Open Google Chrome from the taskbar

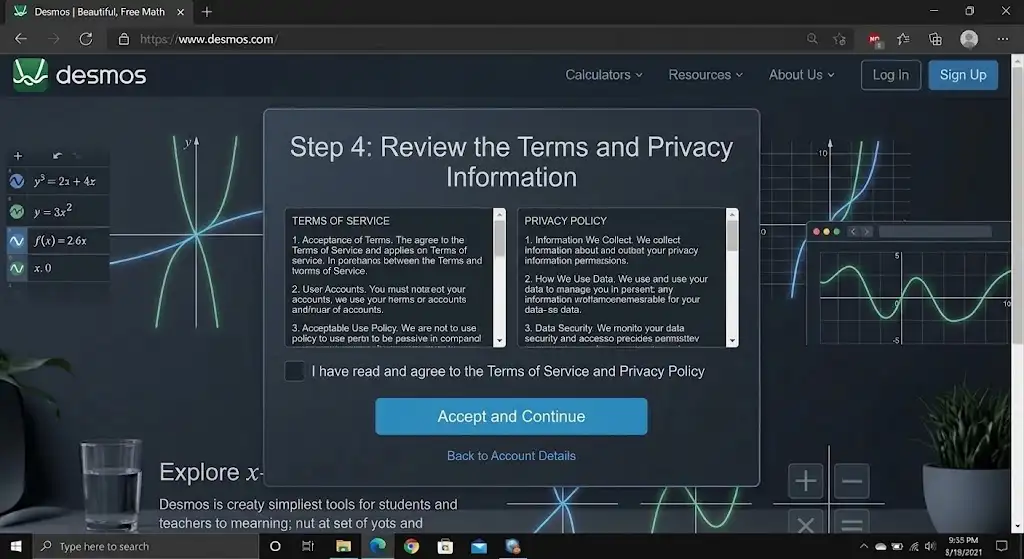tap(411, 546)
